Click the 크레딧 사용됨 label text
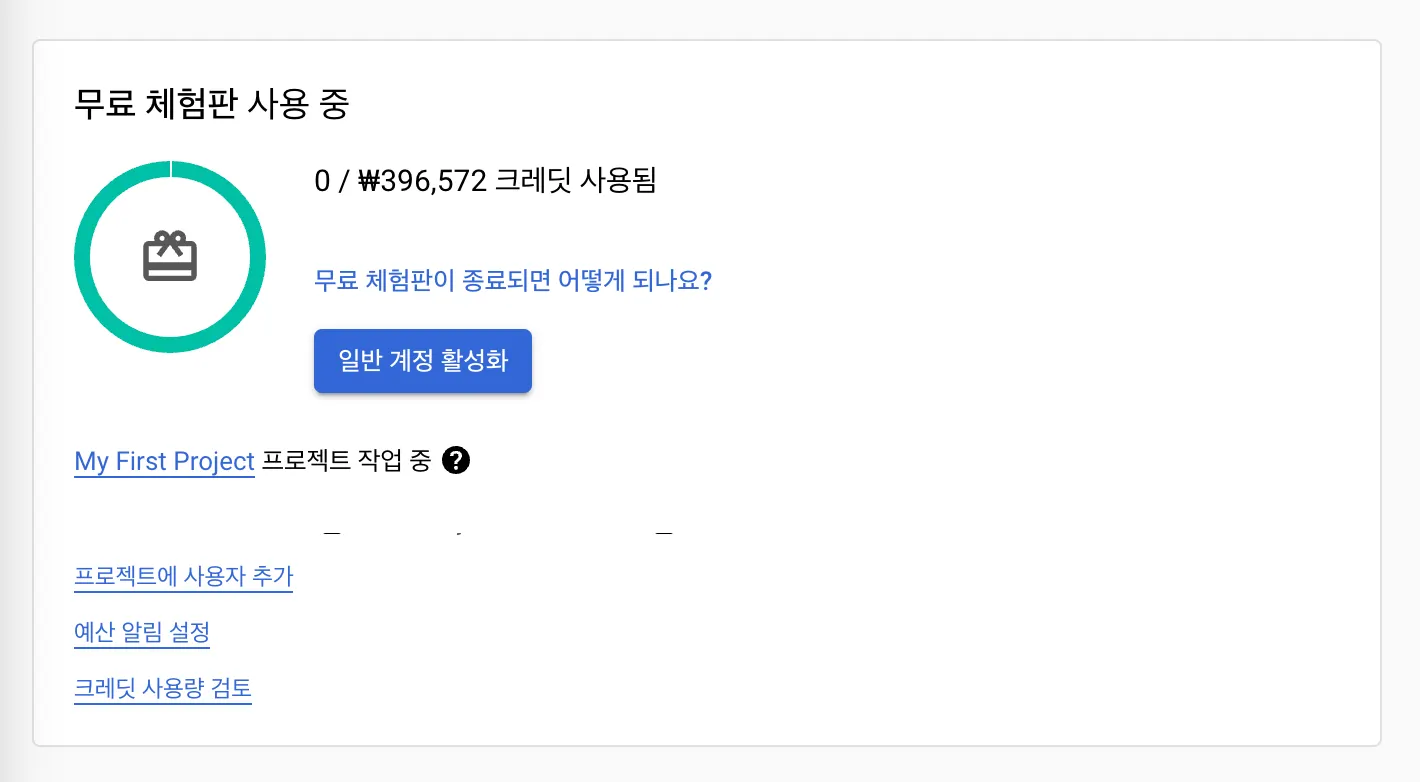Viewport: 1420px width, 782px height. [575, 181]
